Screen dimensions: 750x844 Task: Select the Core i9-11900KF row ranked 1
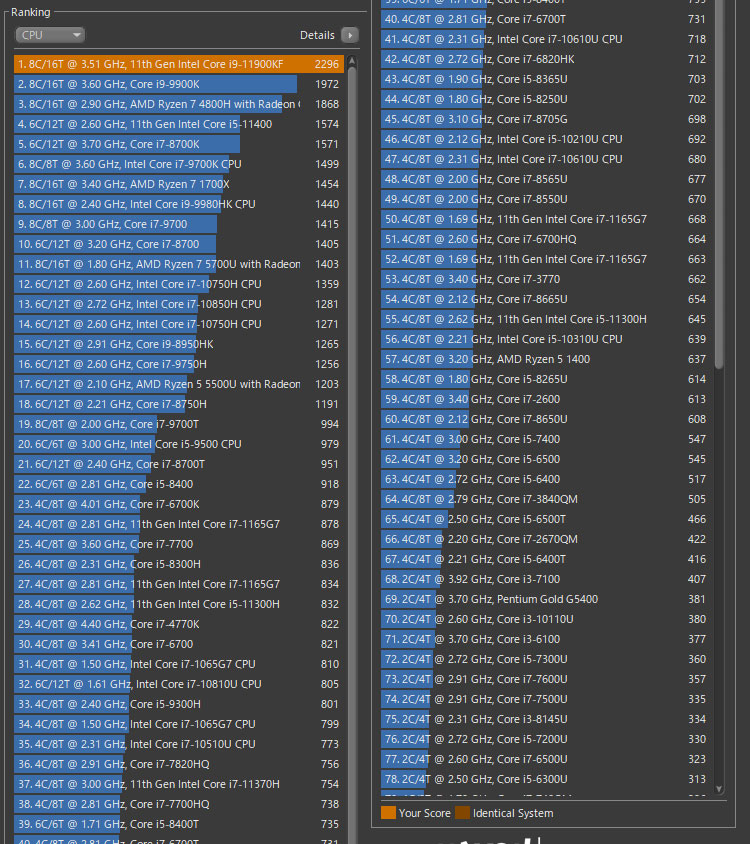pos(179,64)
